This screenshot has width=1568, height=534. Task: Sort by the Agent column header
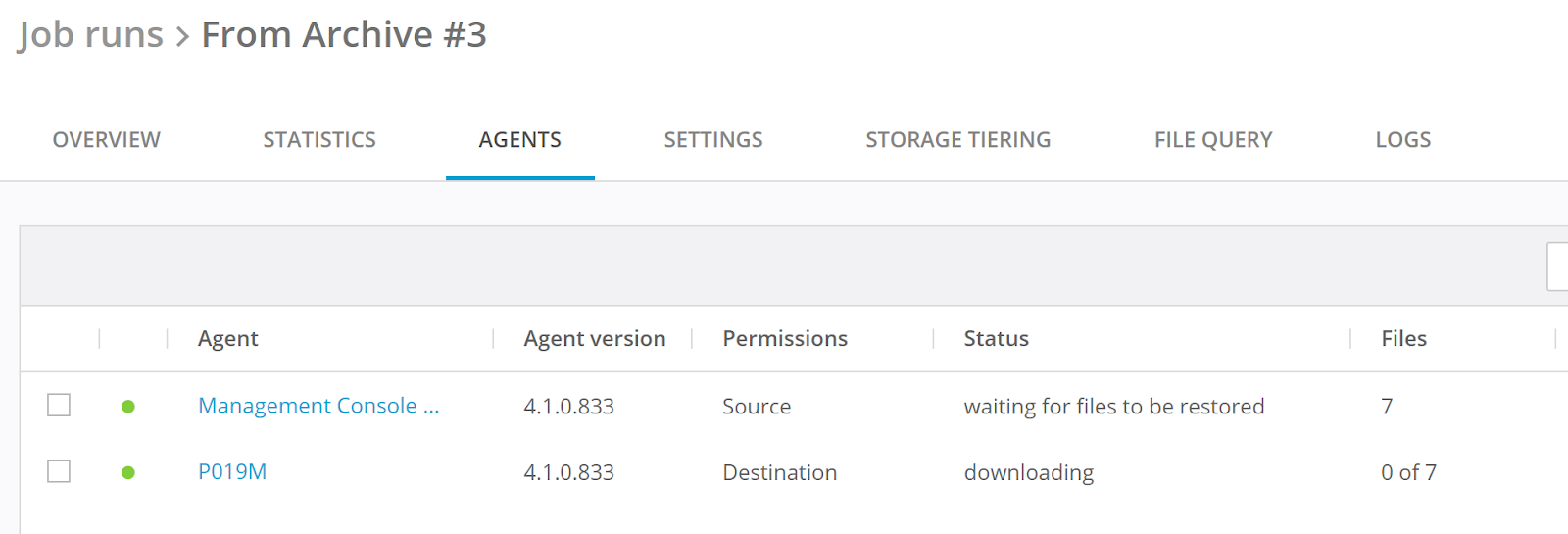[228, 339]
